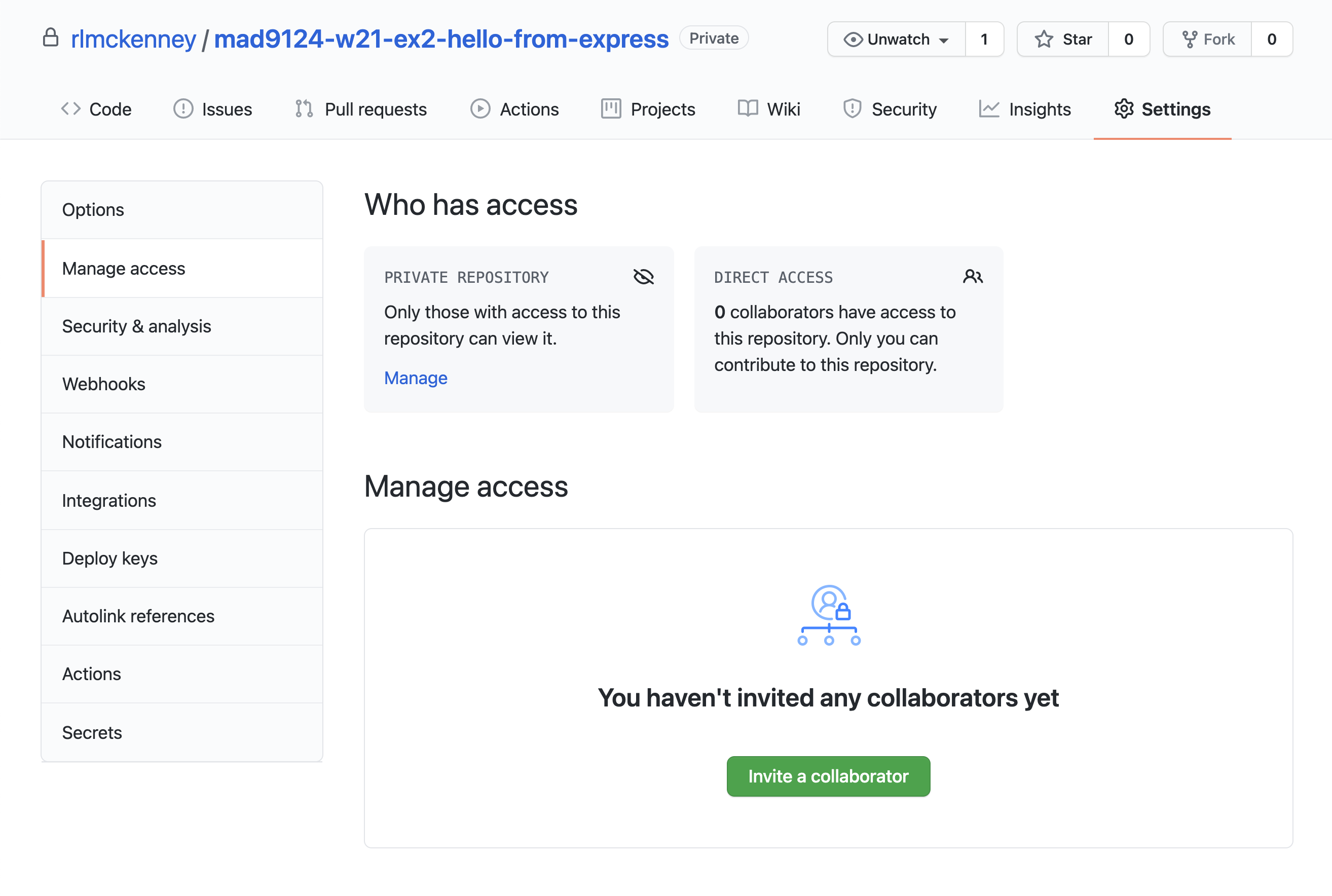
Task: Expand the Unwatch dropdown arrow
Action: coord(943,41)
